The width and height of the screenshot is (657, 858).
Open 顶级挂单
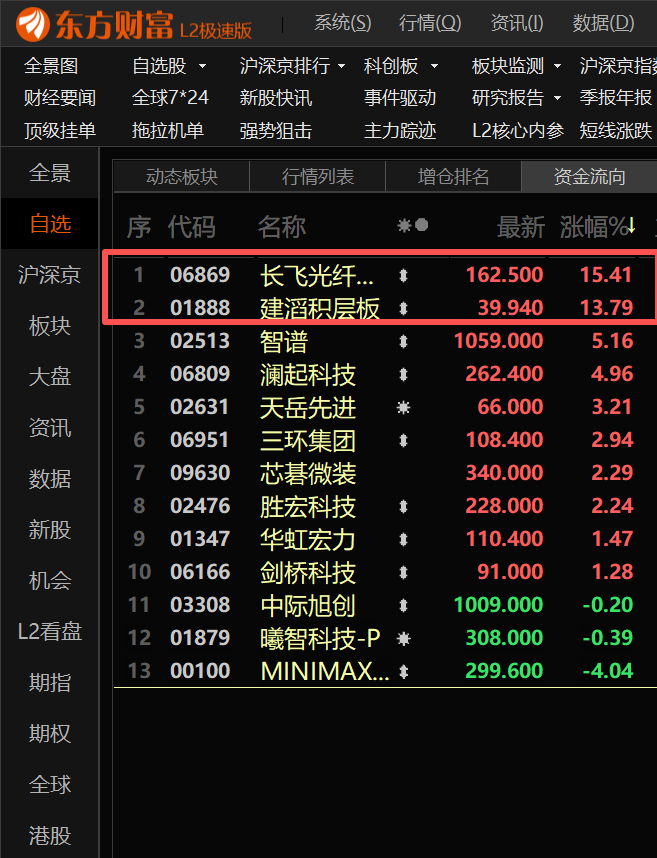coord(60,130)
